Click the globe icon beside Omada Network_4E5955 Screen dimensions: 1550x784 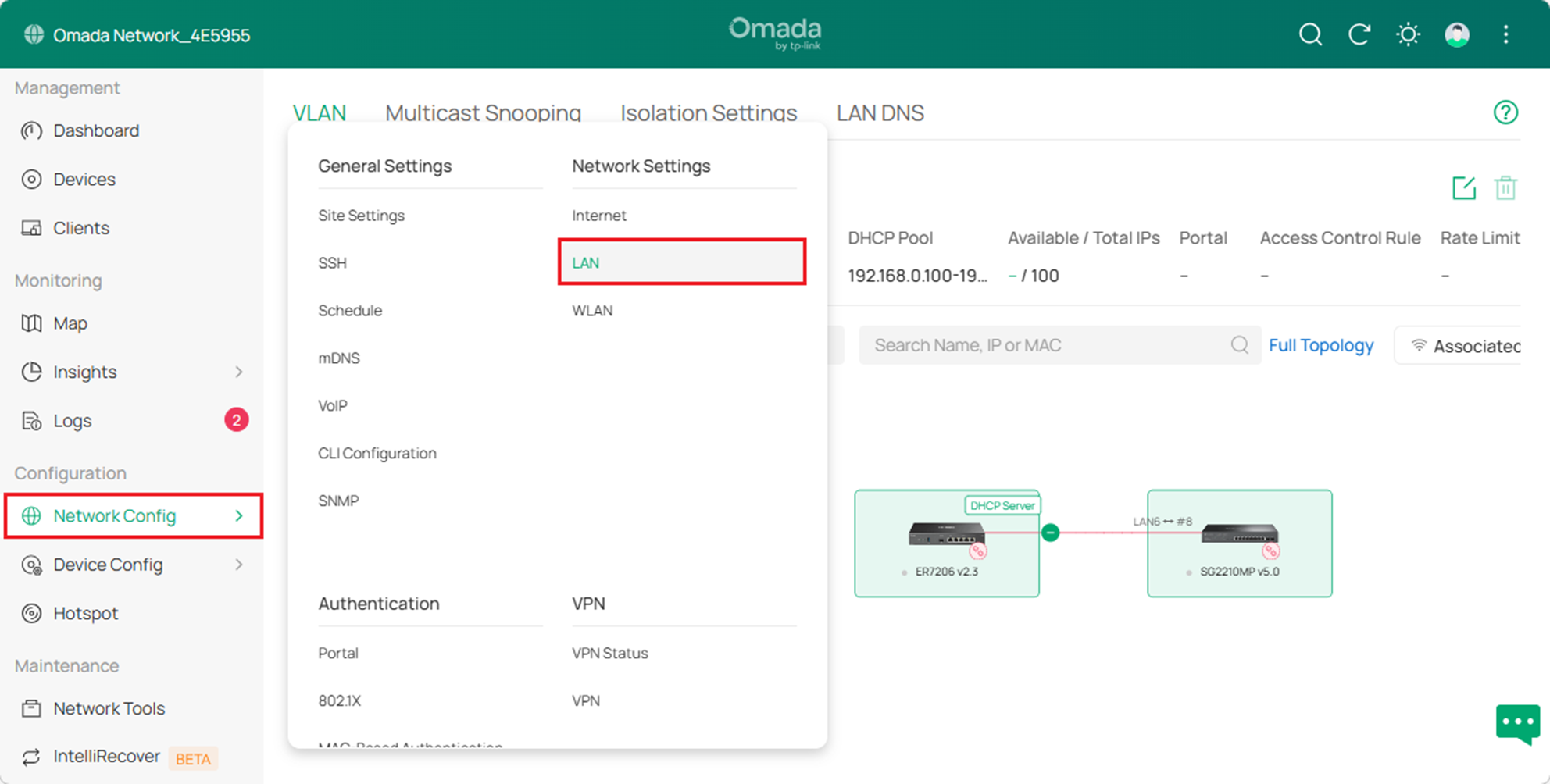point(34,35)
